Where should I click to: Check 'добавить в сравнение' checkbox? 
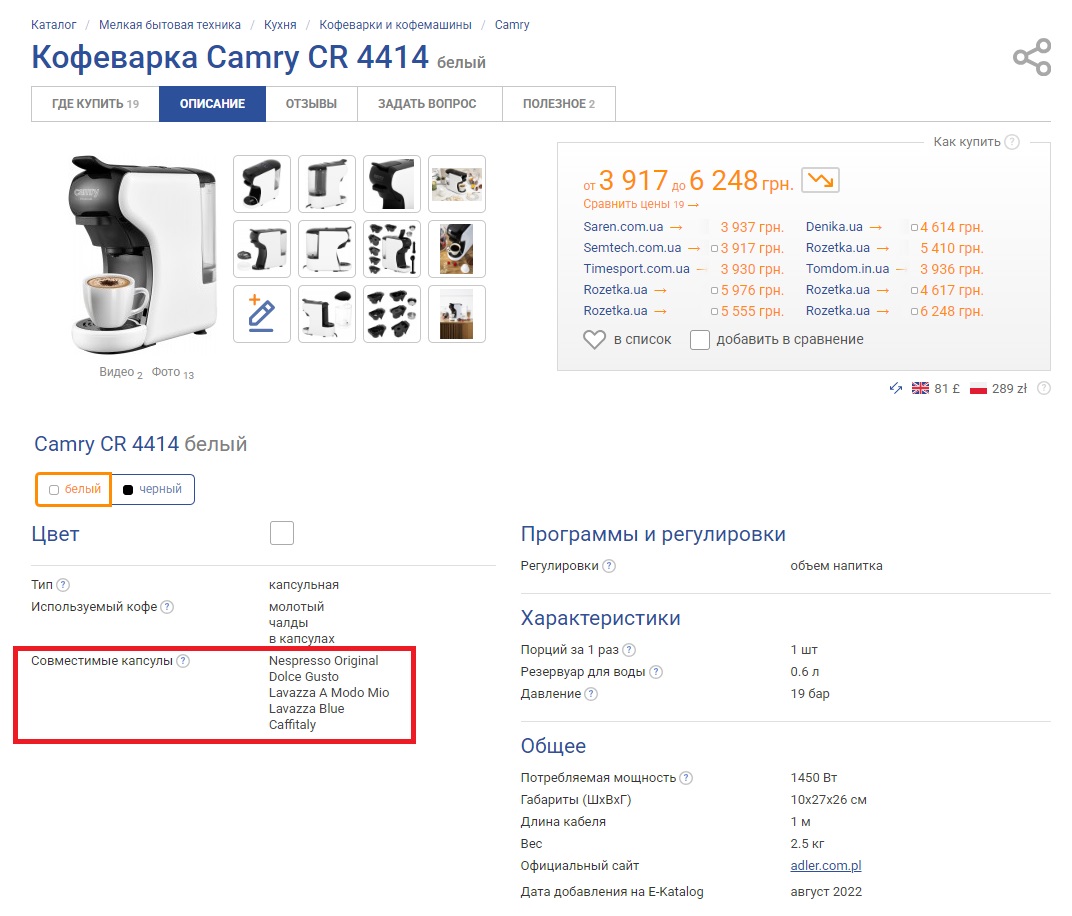click(x=700, y=340)
